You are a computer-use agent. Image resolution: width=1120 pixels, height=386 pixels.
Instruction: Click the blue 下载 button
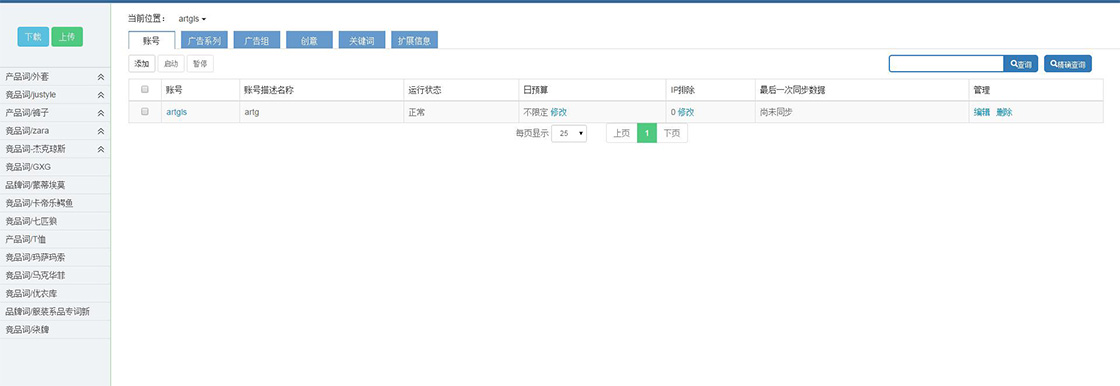coord(33,37)
